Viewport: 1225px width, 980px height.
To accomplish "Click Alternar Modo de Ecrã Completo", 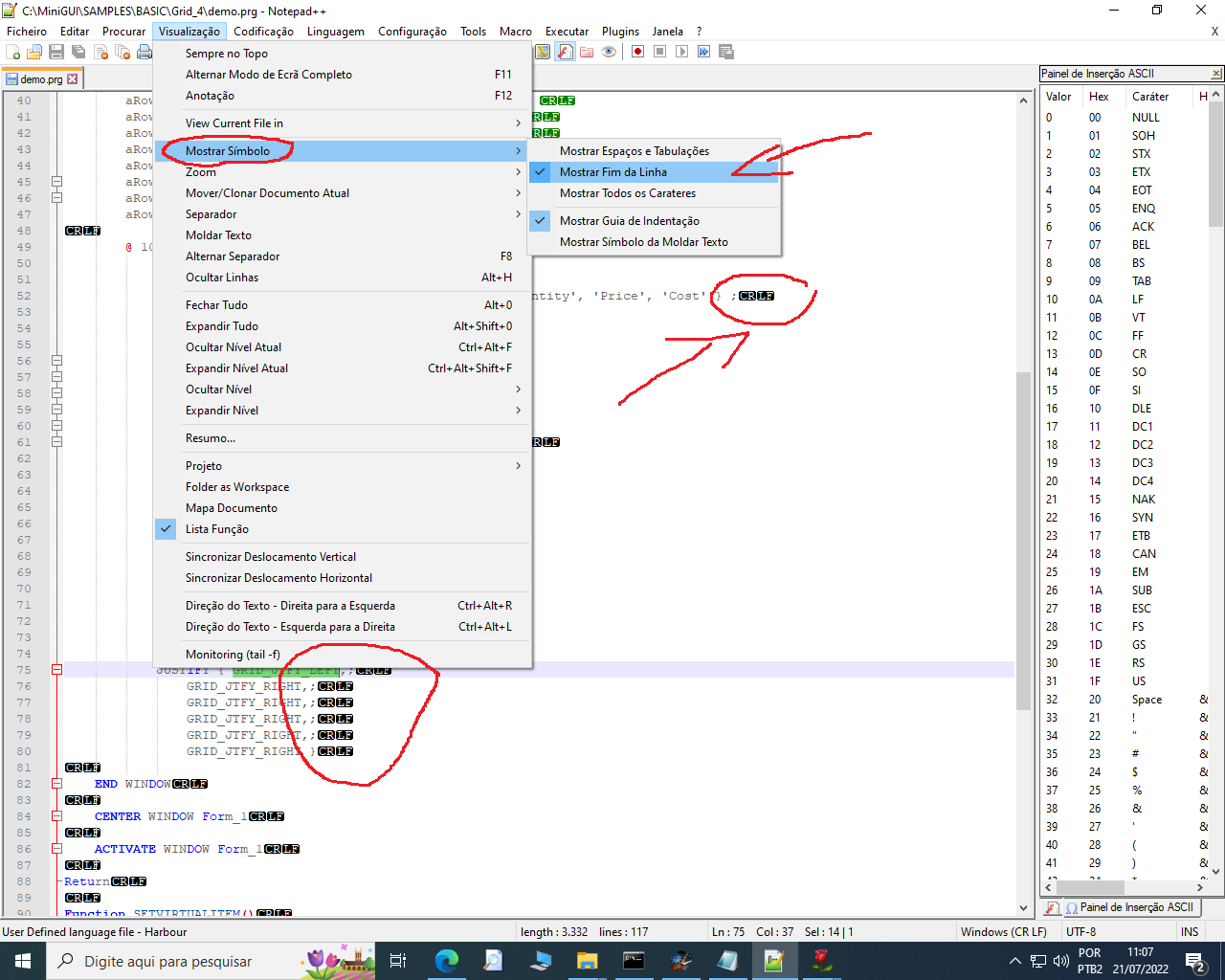I will coord(342,75).
